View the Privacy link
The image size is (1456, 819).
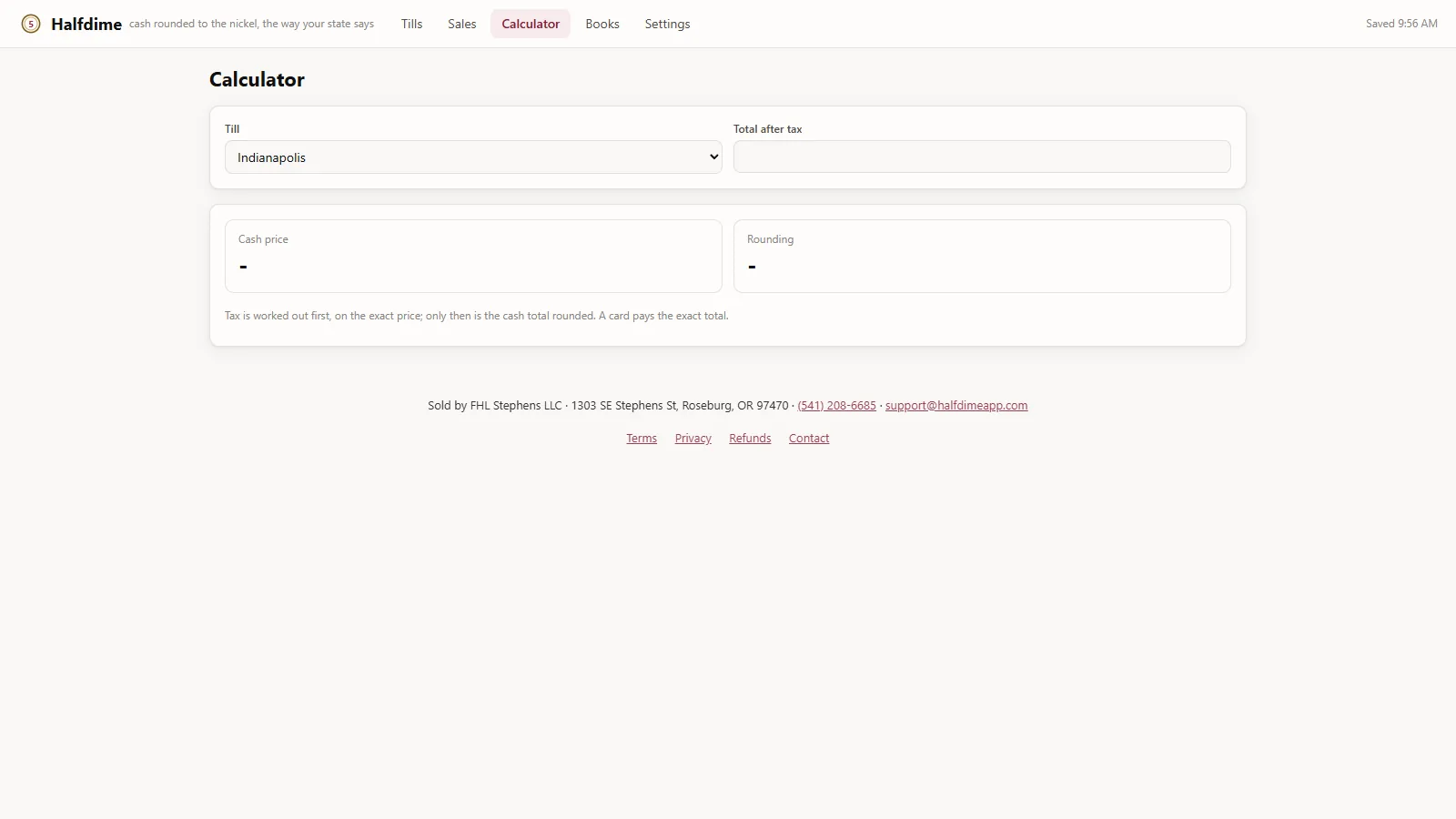click(693, 439)
